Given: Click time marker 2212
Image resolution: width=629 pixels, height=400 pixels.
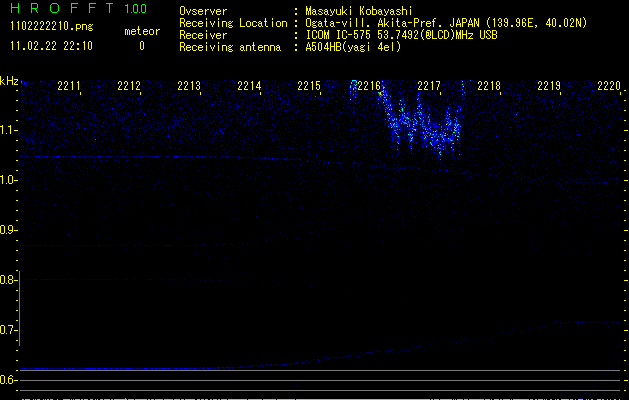Looking at the screenshot, I should [129, 85].
